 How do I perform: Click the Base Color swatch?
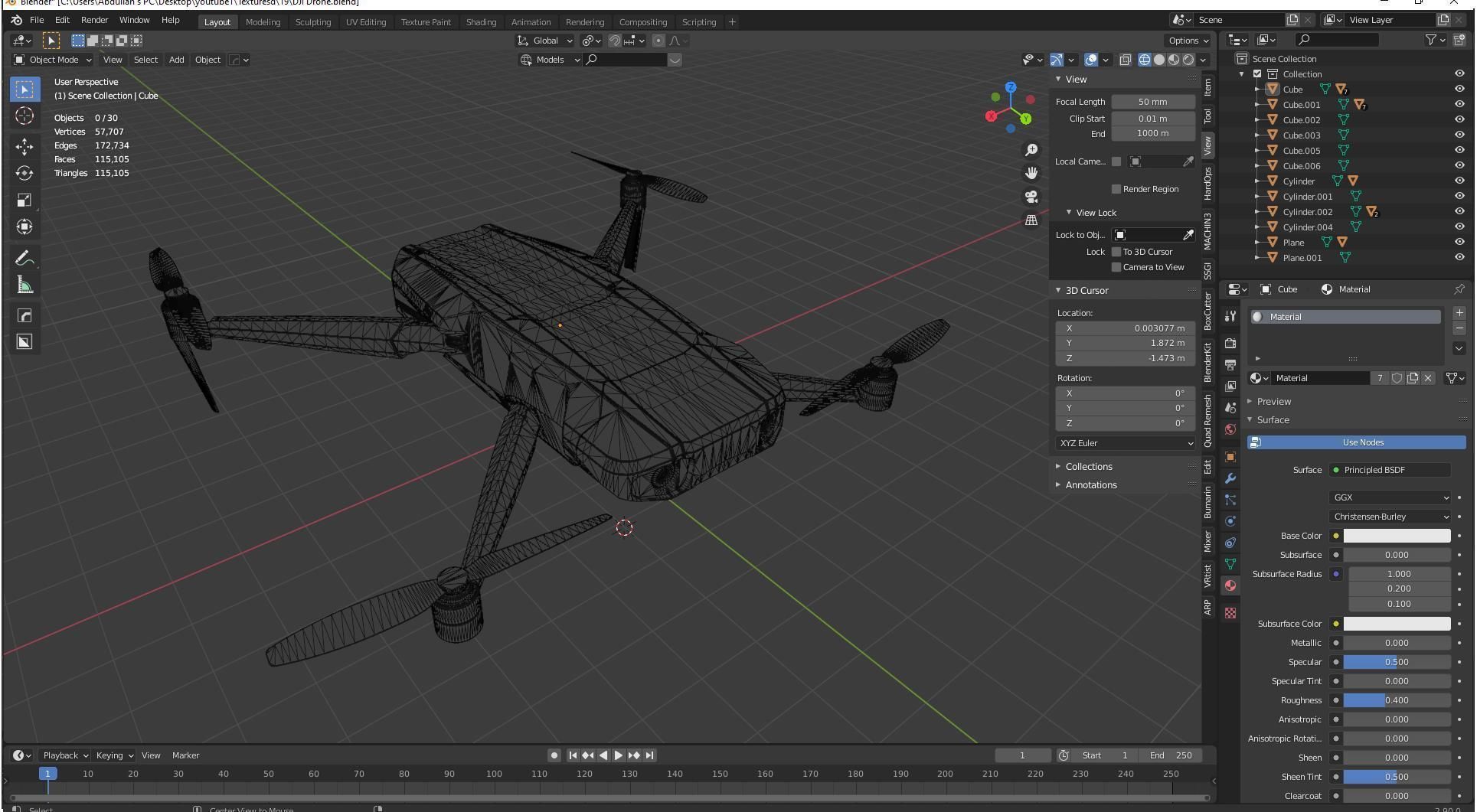[1397, 536]
